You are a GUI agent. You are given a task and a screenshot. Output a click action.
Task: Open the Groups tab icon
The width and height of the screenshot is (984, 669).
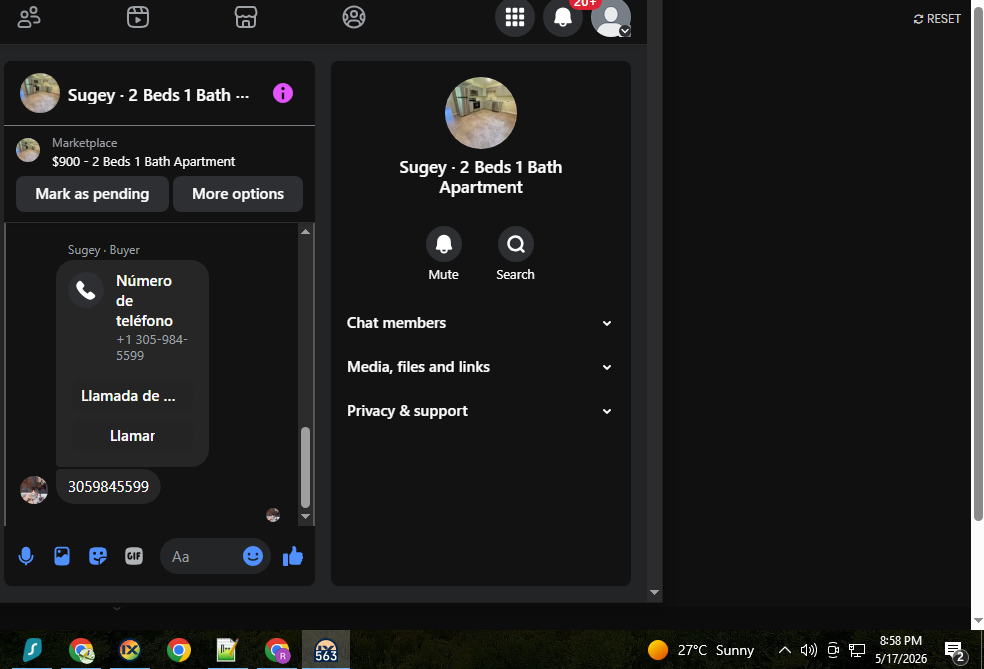coord(354,17)
